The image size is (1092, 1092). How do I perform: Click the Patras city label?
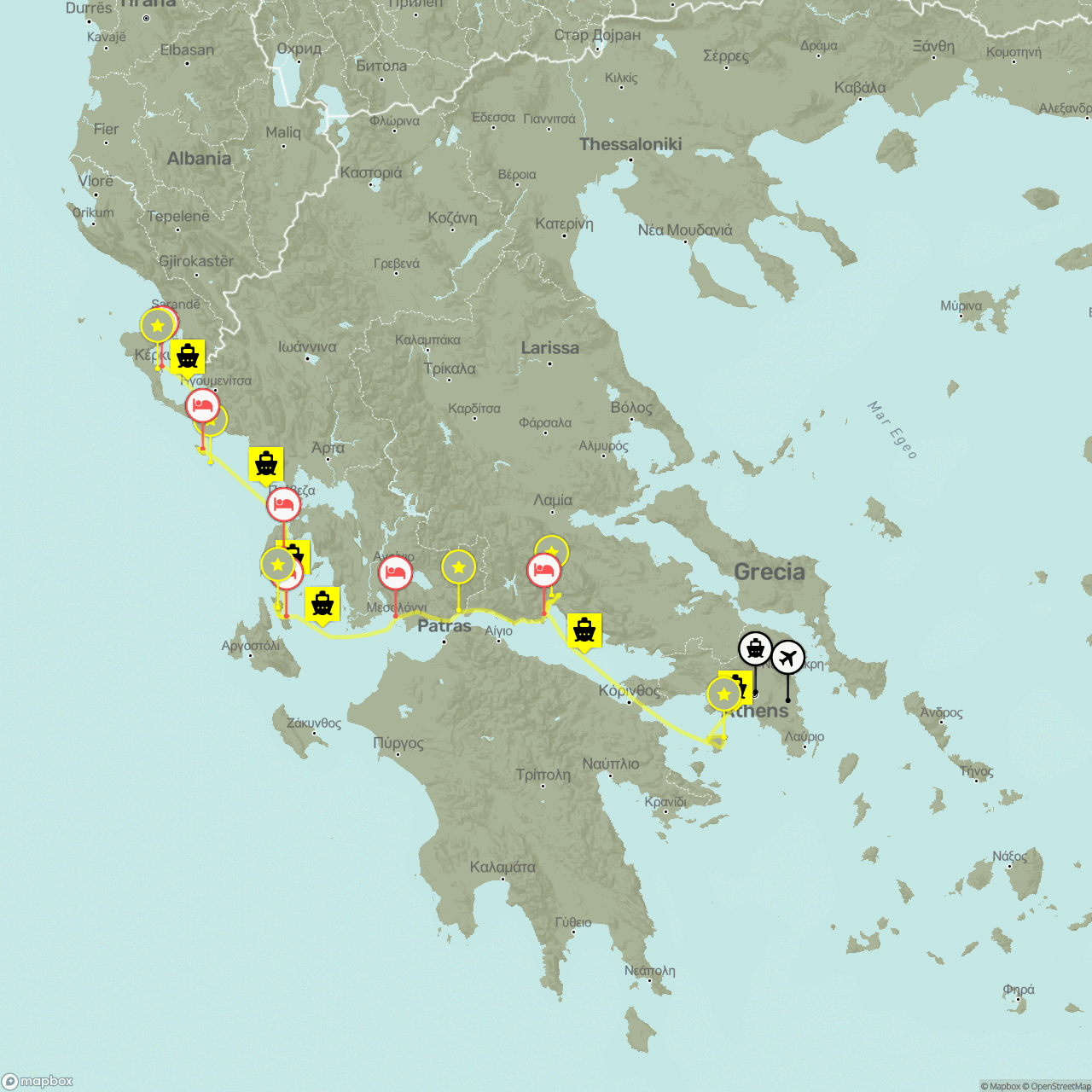click(x=444, y=625)
